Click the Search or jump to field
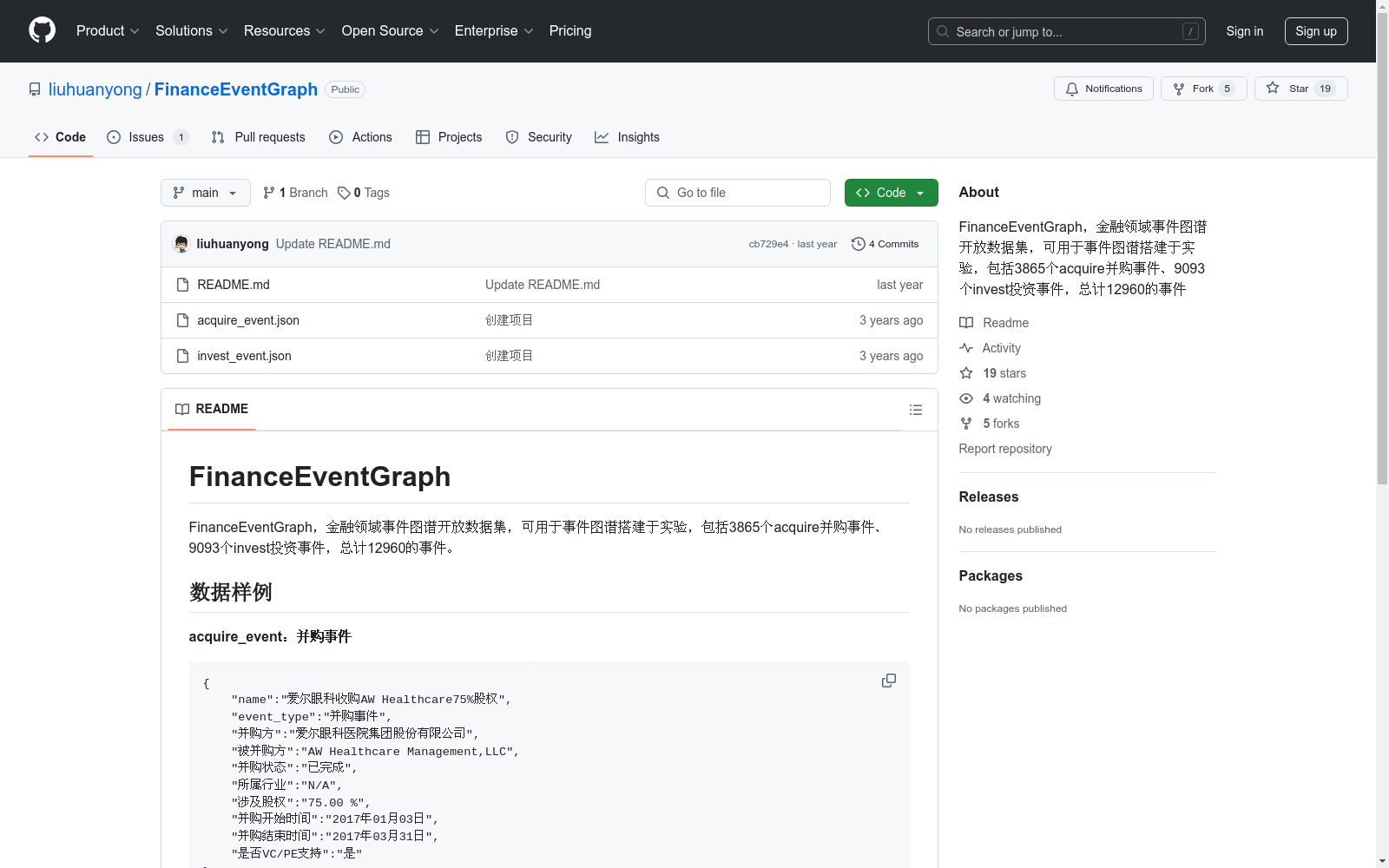 (1067, 31)
